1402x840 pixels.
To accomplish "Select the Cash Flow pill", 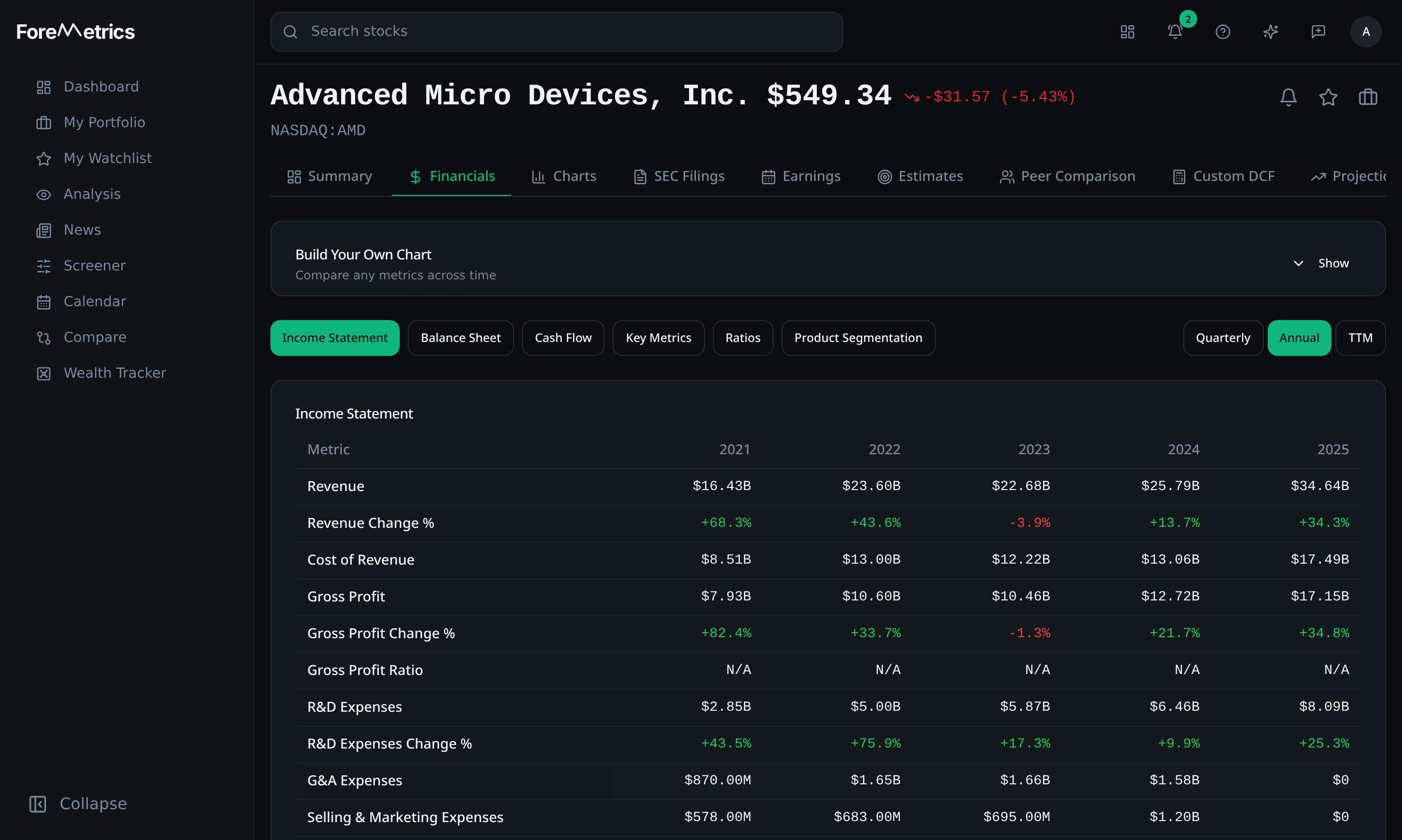I will click(563, 338).
